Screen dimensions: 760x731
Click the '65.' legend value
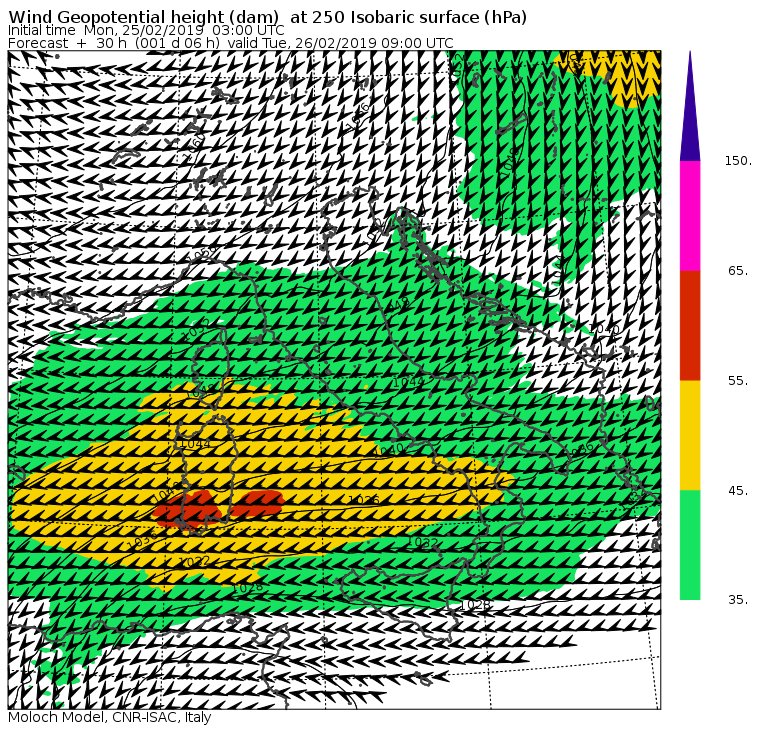click(738, 270)
